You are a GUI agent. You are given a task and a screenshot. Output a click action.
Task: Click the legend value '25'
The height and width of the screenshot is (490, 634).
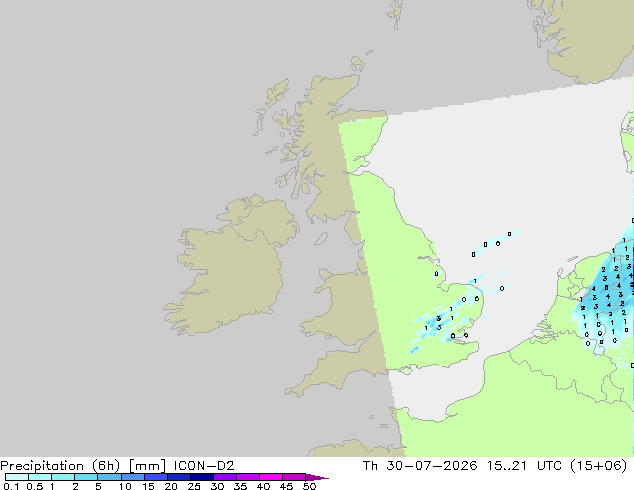click(194, 486)
